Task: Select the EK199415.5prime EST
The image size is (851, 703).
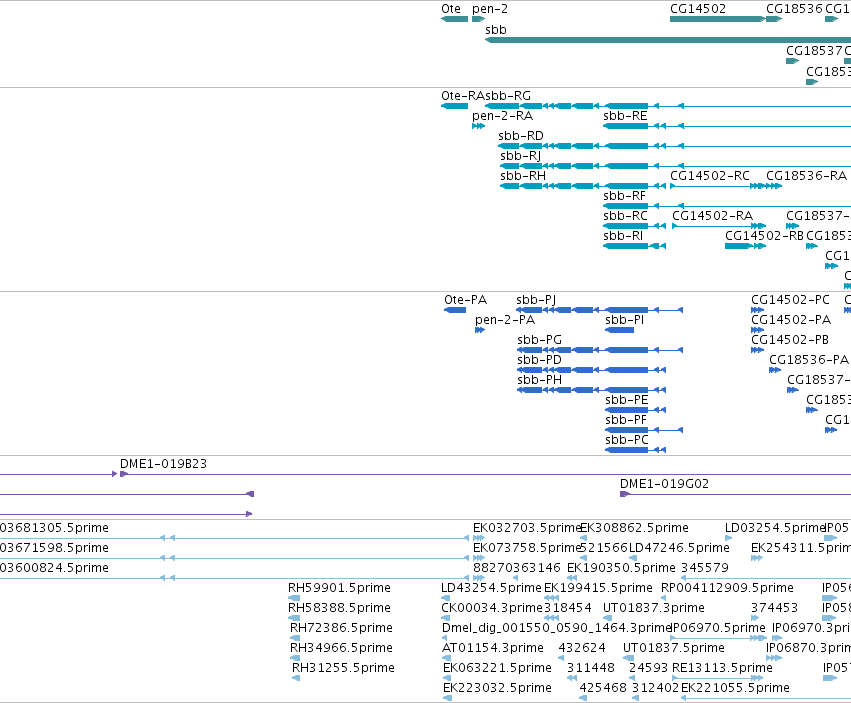Action: pos(551,598)
